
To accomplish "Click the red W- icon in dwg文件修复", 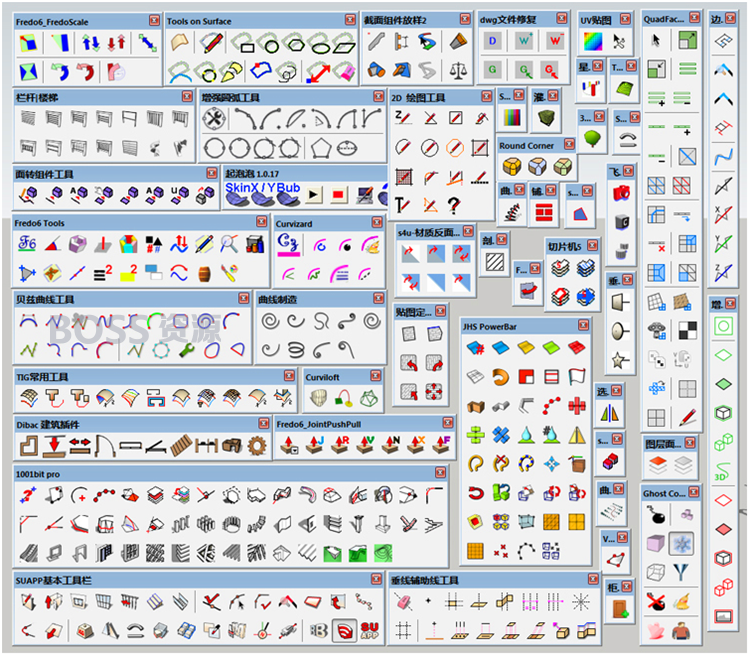I will click(x=555, y=41).
